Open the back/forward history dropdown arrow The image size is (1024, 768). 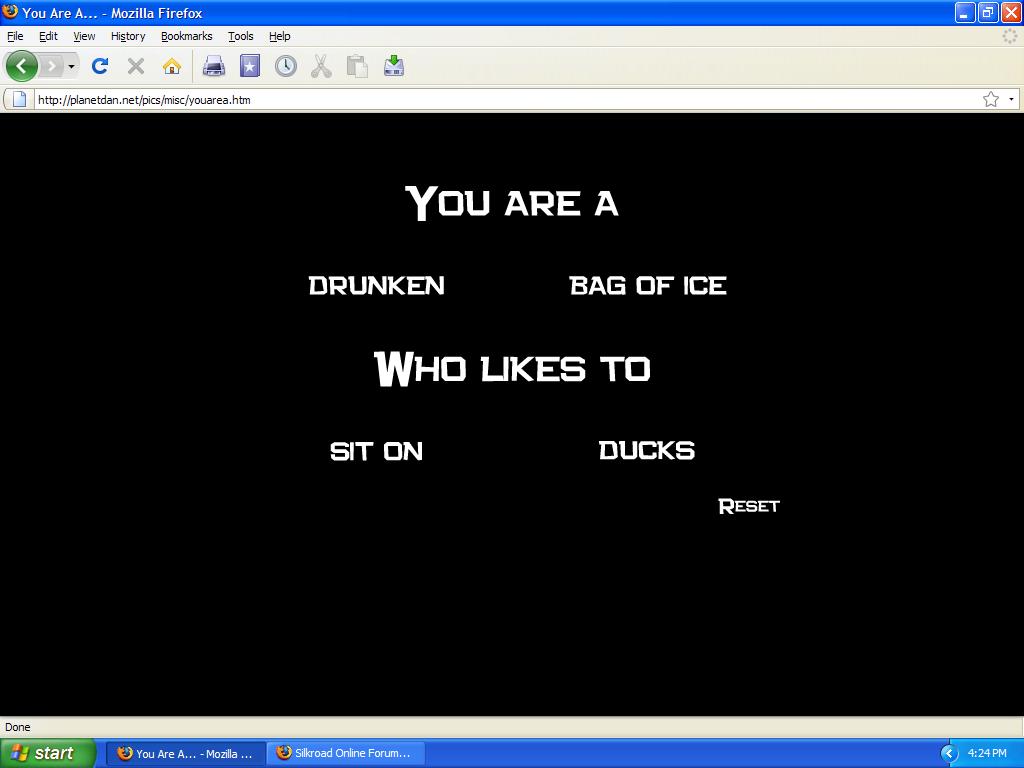(71, 67)
